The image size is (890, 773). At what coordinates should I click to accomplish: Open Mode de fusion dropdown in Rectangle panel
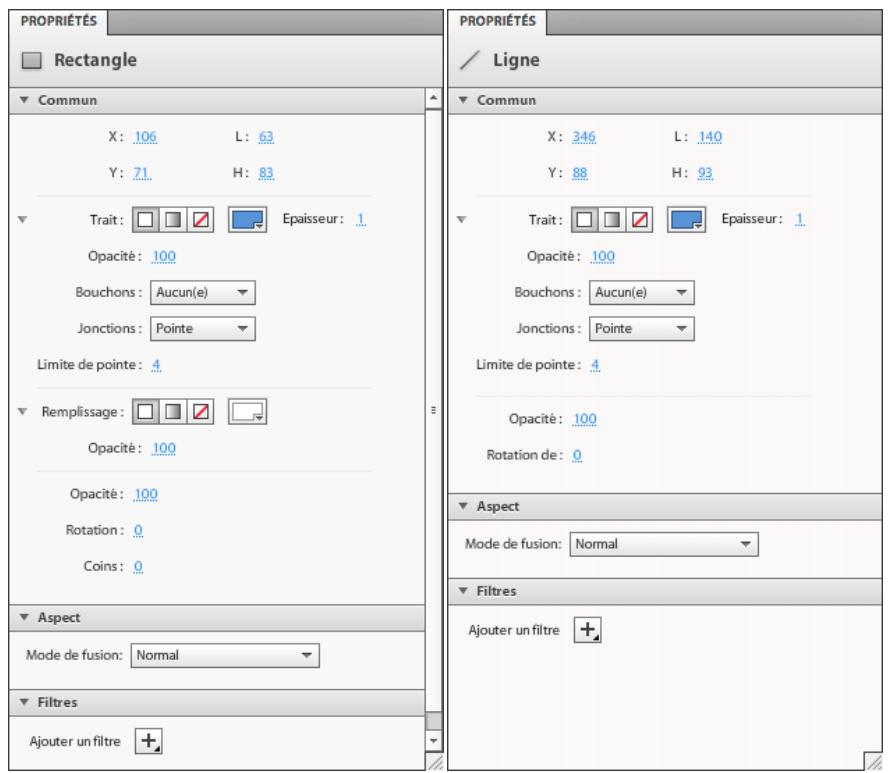225,656
